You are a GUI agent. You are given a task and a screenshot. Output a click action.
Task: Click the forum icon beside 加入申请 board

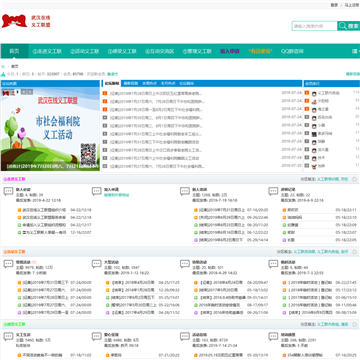point(97,191)
